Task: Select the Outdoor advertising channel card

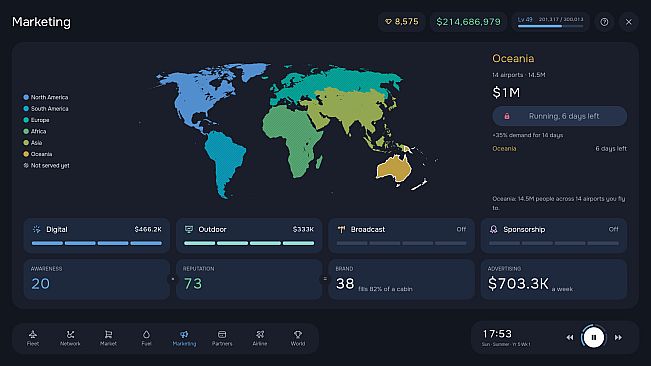Action: pos(249,236)
